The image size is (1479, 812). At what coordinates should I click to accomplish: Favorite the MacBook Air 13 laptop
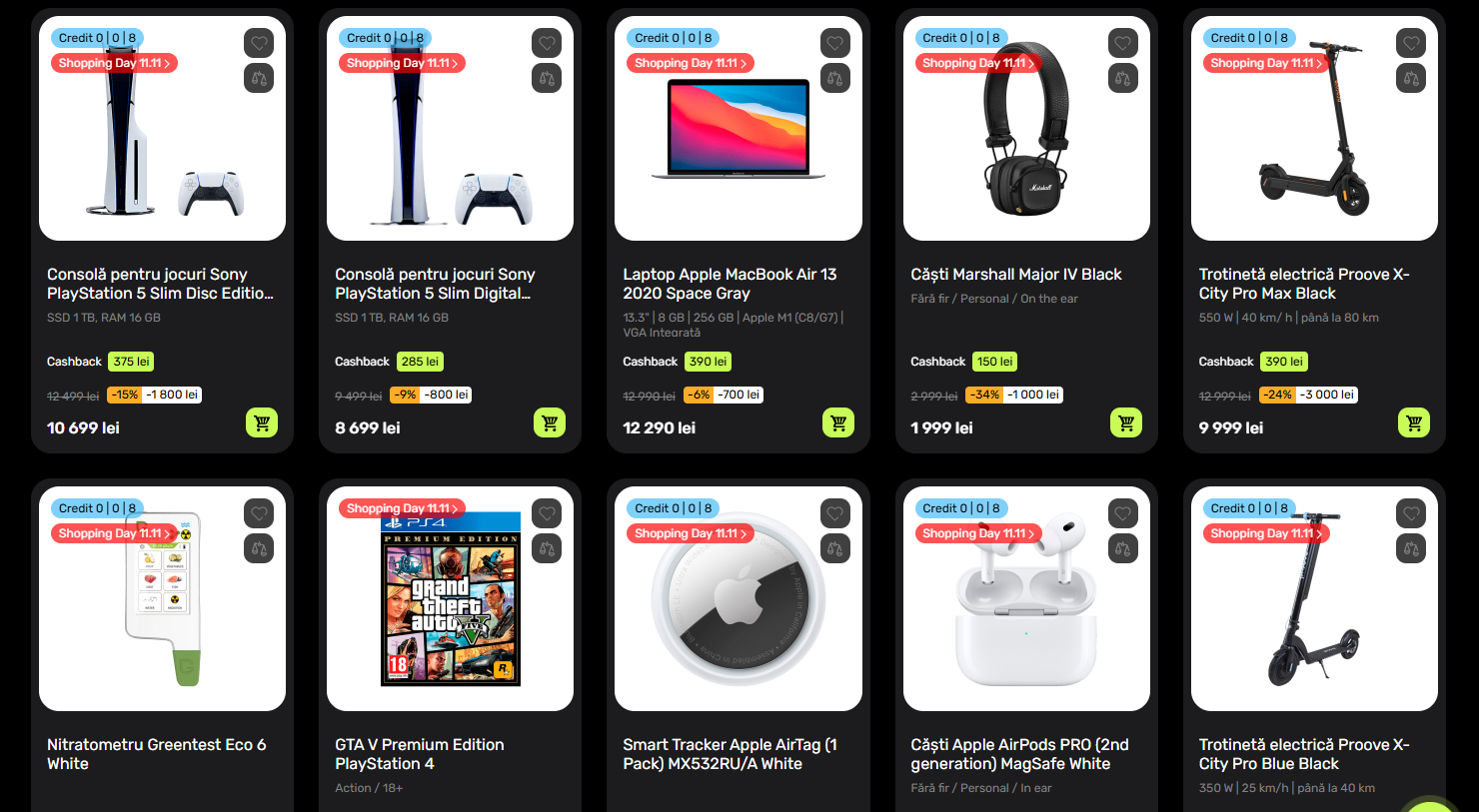(835, 43)
